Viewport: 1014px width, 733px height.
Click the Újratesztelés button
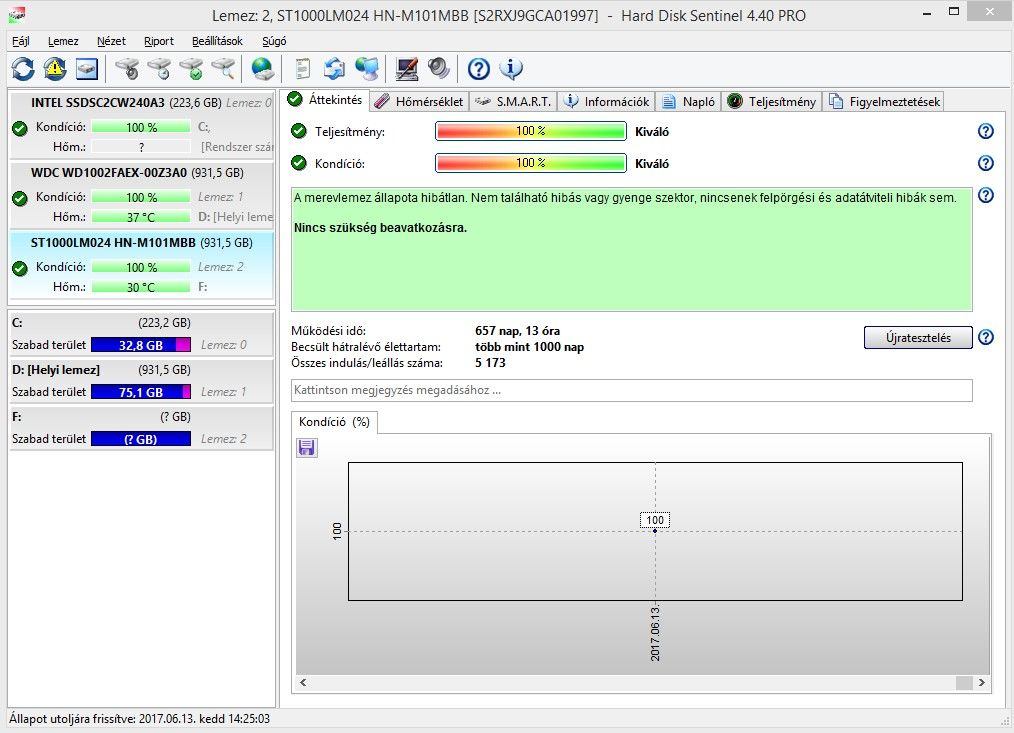(918, 338)
